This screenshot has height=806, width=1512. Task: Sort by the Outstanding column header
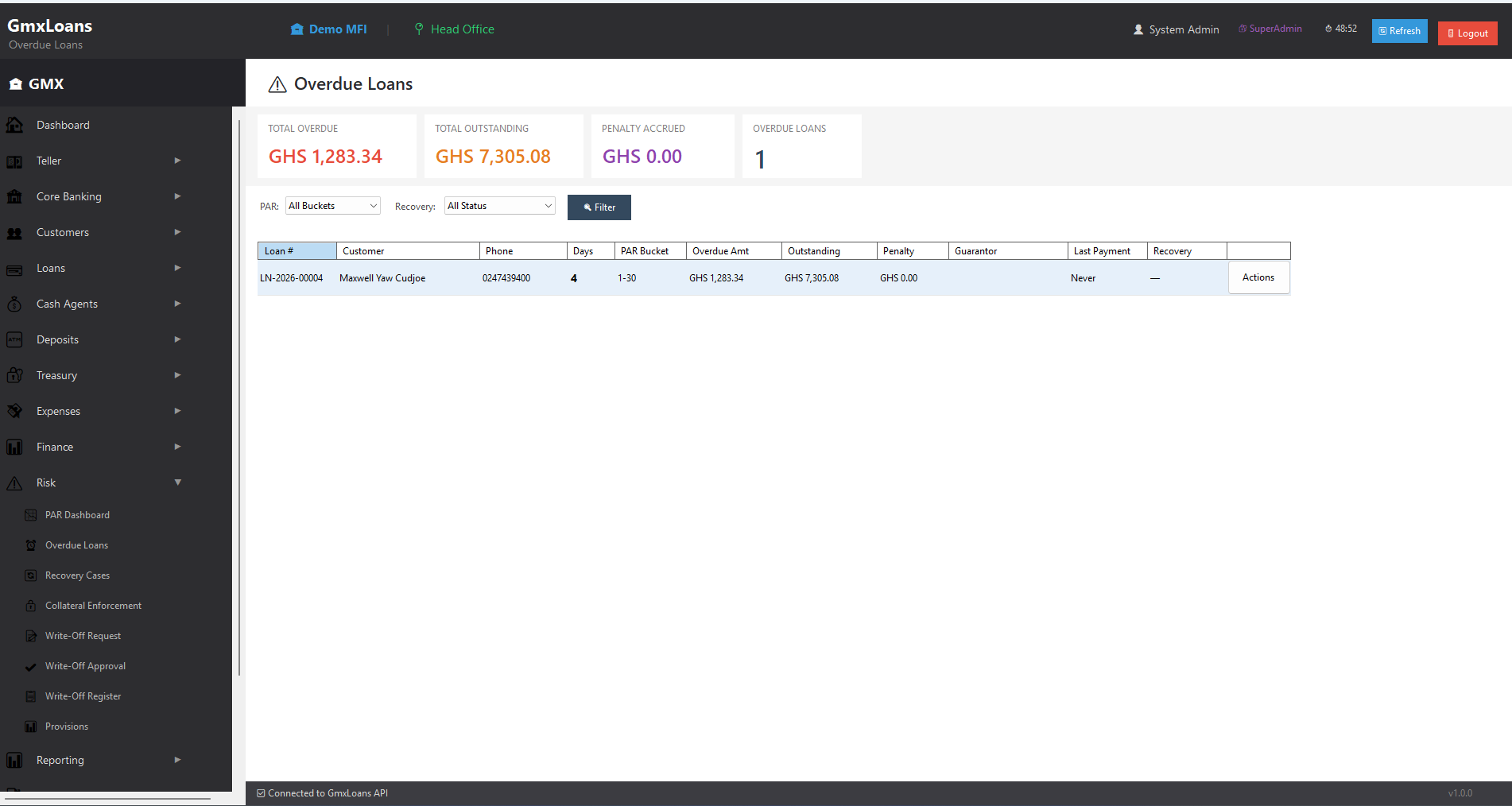pos(829,251)
